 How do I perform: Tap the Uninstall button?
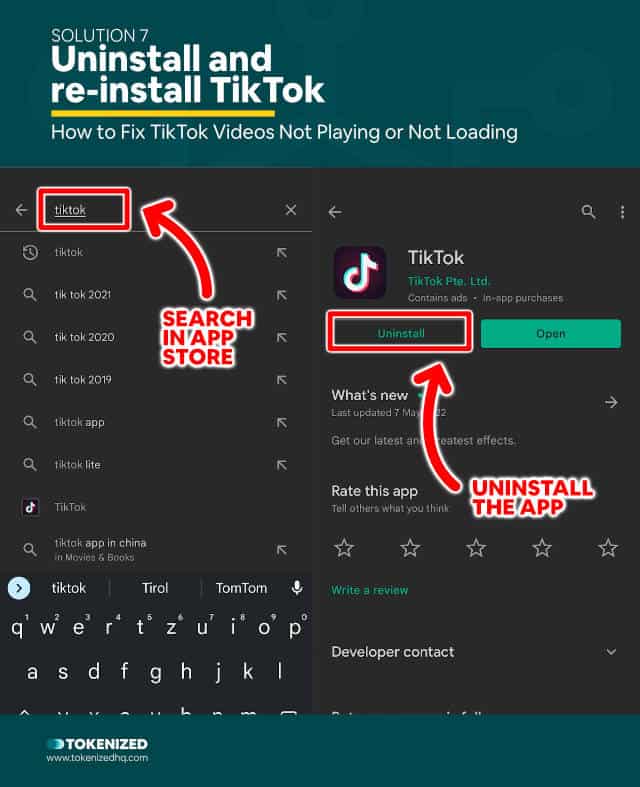[400, 333]
